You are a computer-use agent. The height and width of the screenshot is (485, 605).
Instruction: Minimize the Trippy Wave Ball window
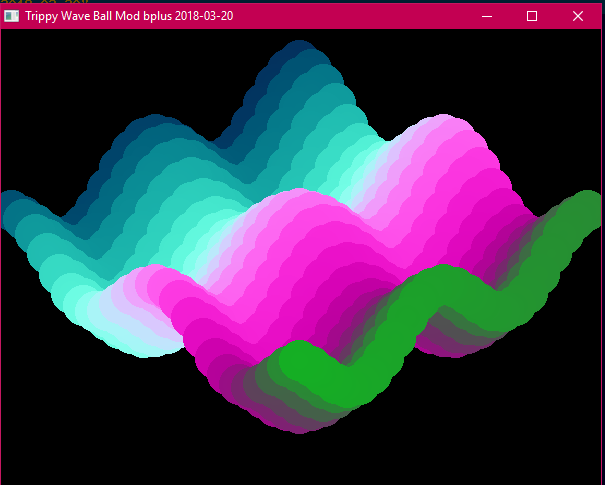[x=488, y=16]
